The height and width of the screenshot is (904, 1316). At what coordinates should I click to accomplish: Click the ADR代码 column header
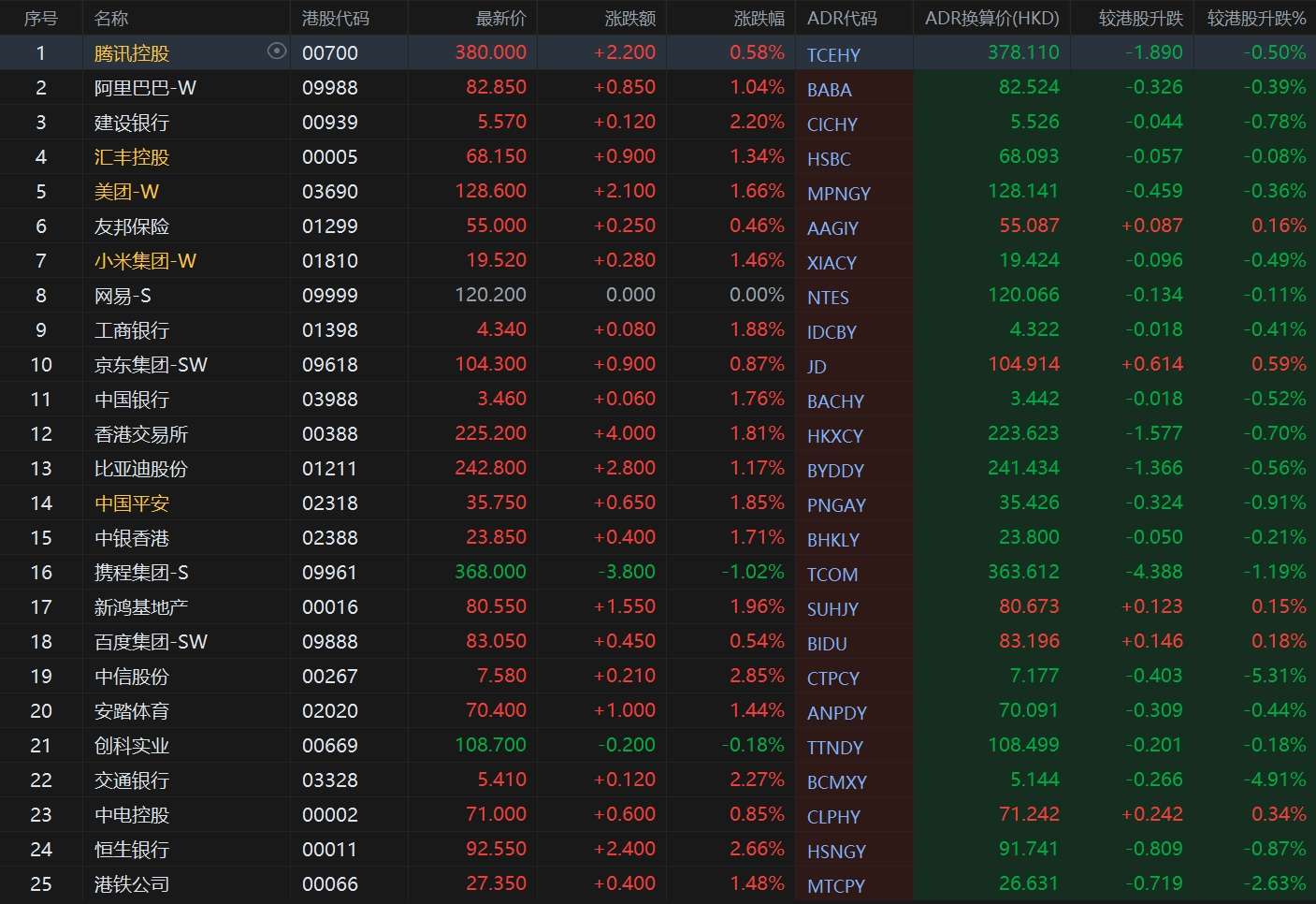click(x=843, y=18)
